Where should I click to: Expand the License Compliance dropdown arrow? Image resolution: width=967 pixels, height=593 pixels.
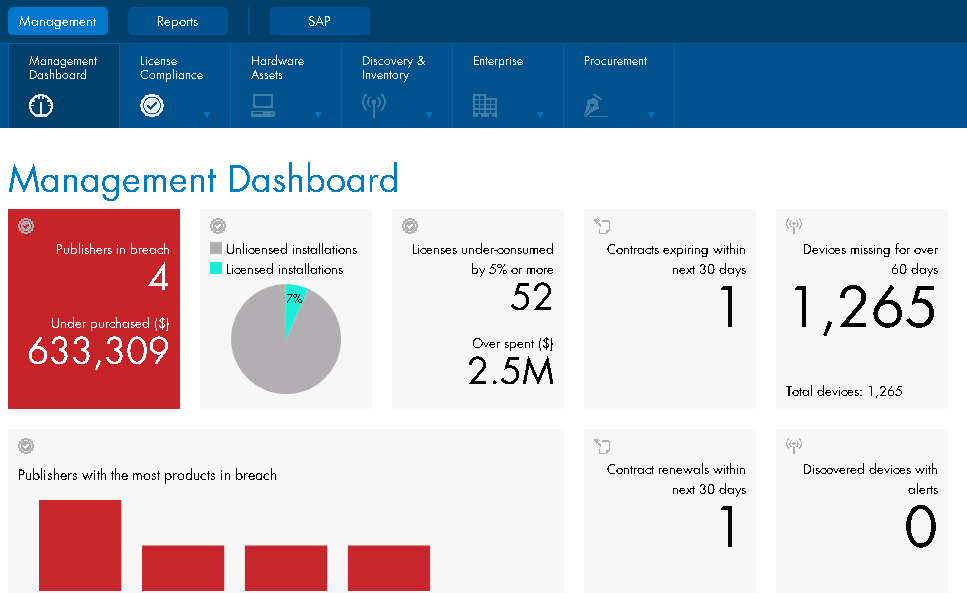coord(208,115)
